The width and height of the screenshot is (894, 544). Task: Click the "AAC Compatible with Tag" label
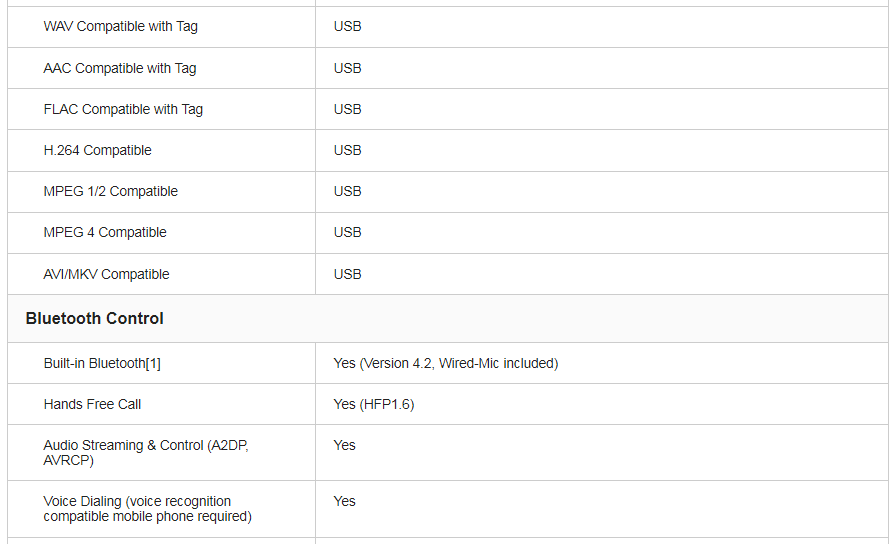119,68
